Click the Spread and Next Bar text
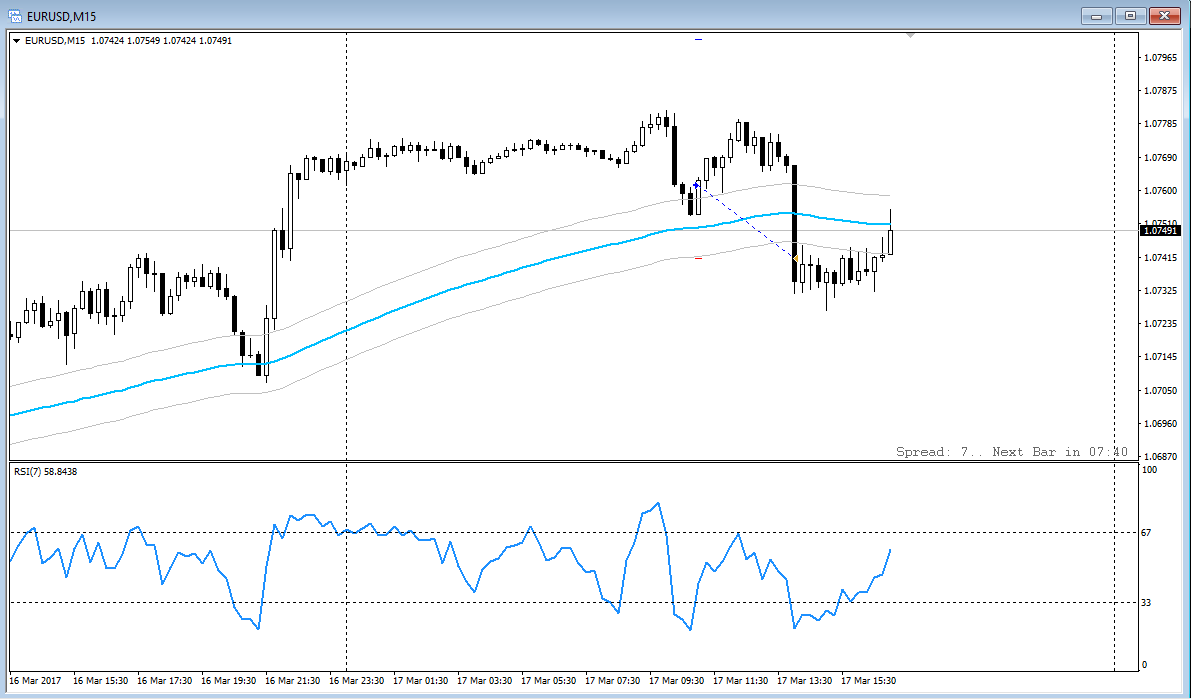This screenshot has width=1191, height=700. click(x=1012, y=452)
